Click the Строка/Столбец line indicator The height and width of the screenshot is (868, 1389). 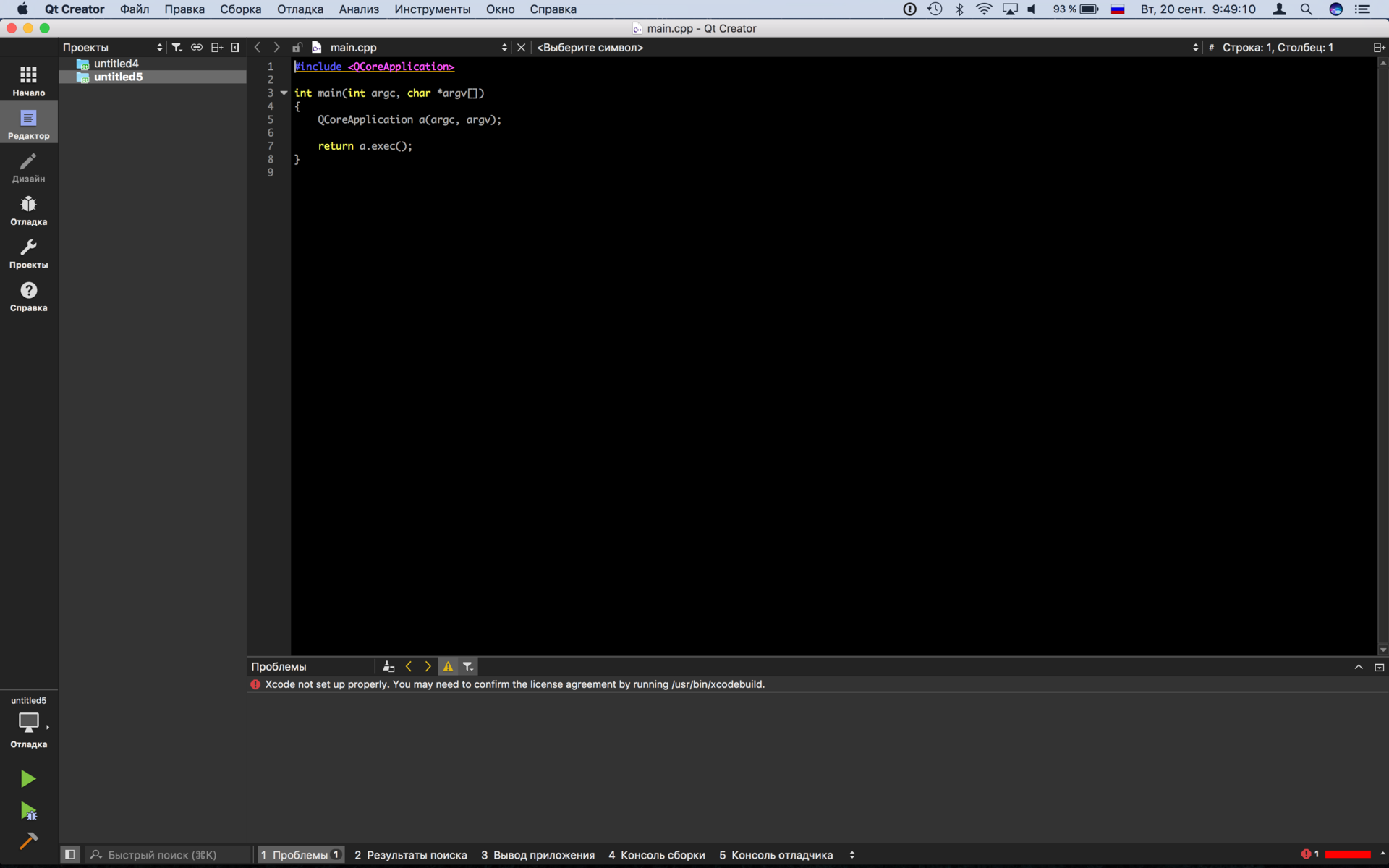(1277, 47)
